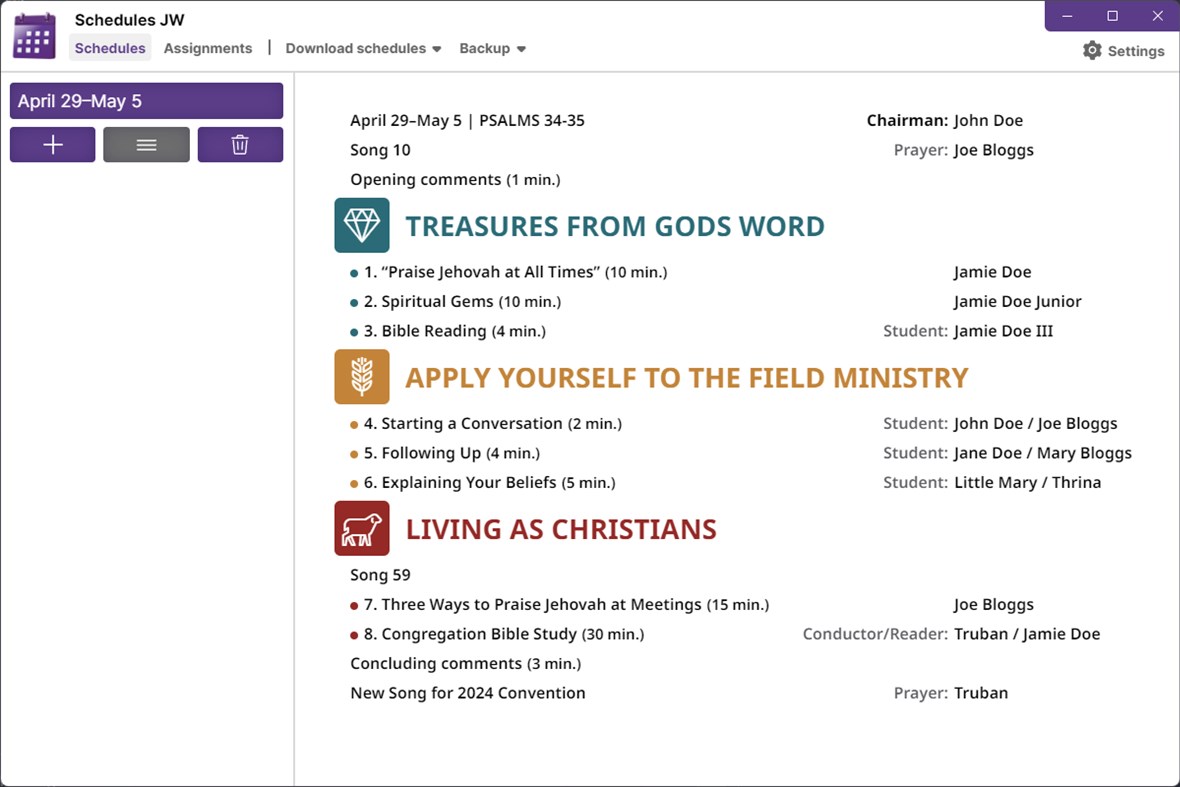The height and width of the screenshot is (787, 1180).
Task: Maximize the Schedules JW window
Action: 1112,16
